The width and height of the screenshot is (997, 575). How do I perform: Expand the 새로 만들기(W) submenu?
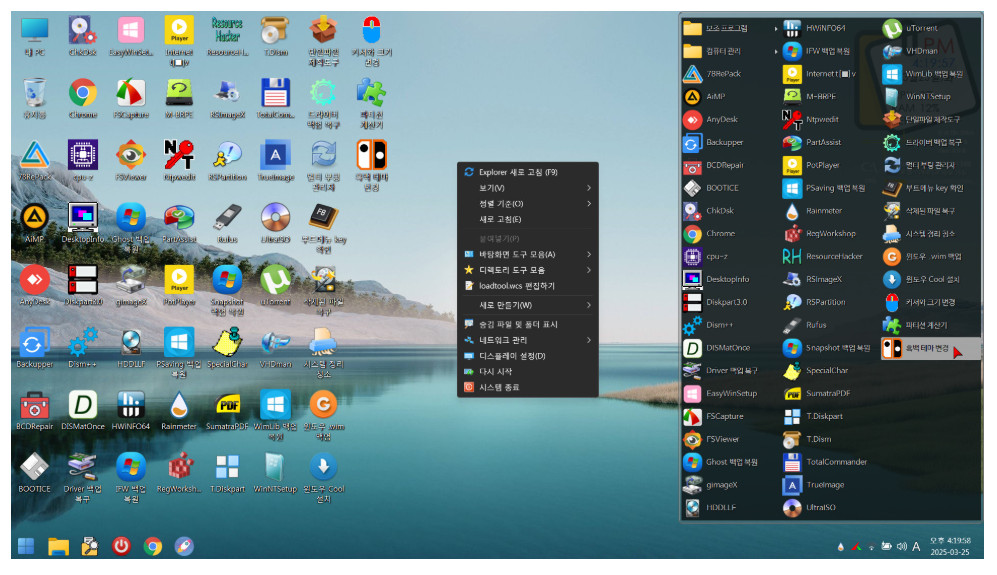coord(527,305)
